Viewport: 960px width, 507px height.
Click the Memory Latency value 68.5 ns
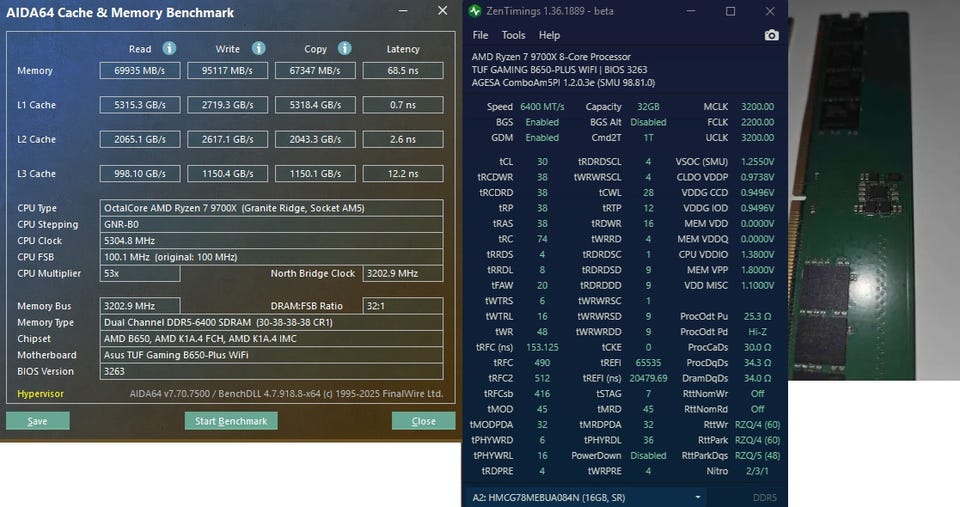point(403,70)
